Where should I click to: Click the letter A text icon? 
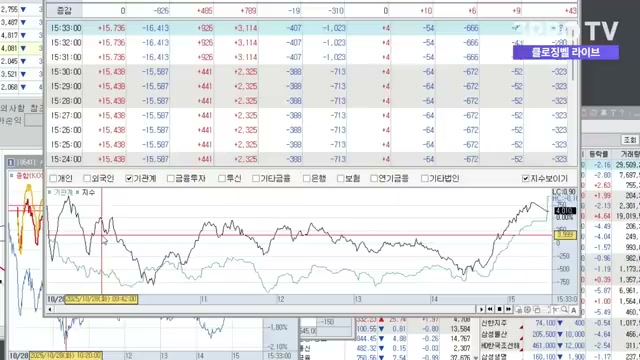point(573,310)
